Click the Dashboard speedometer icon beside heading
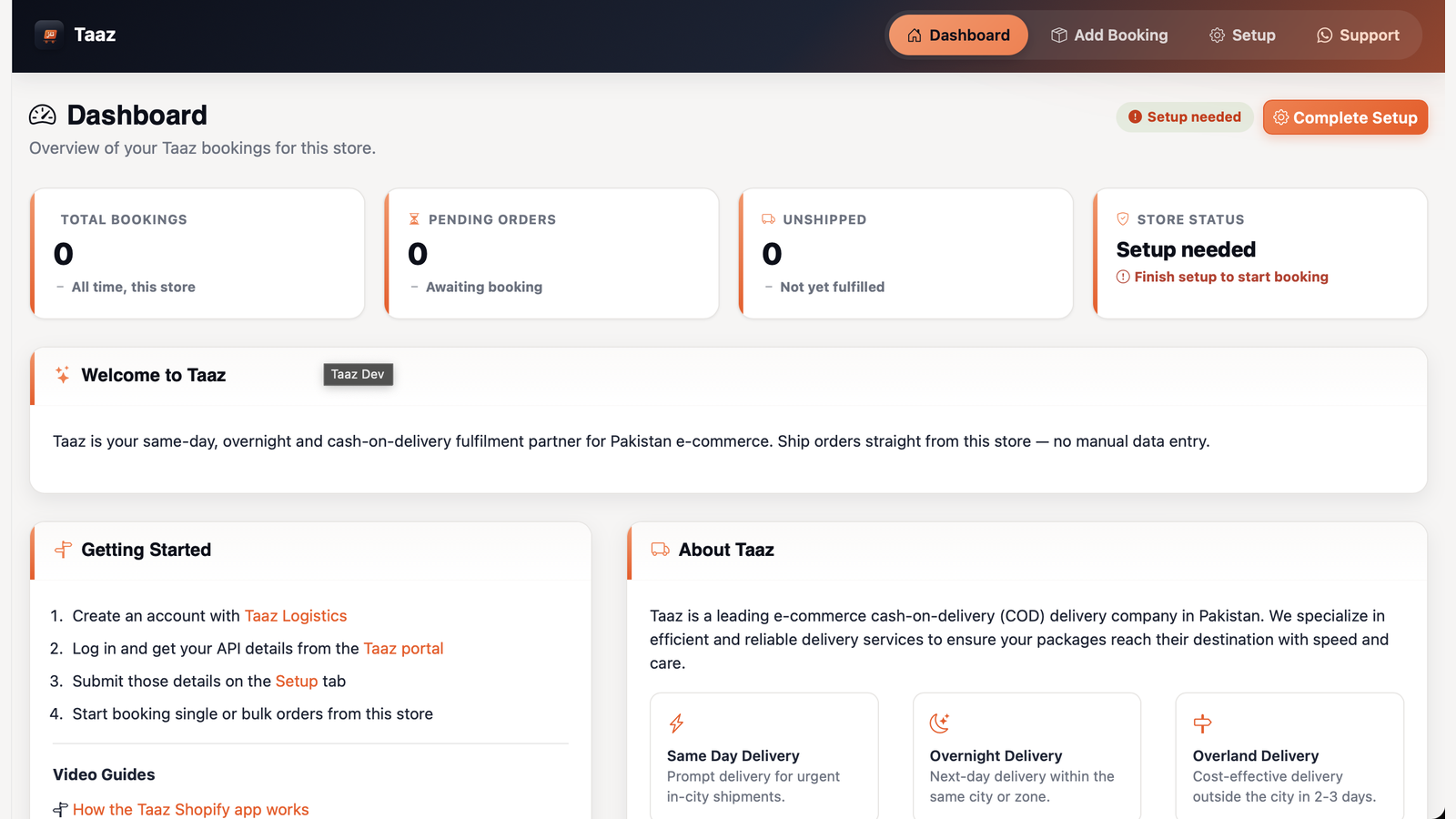The width and height of the screenshot is (1456, 819). tap(43, 115)
